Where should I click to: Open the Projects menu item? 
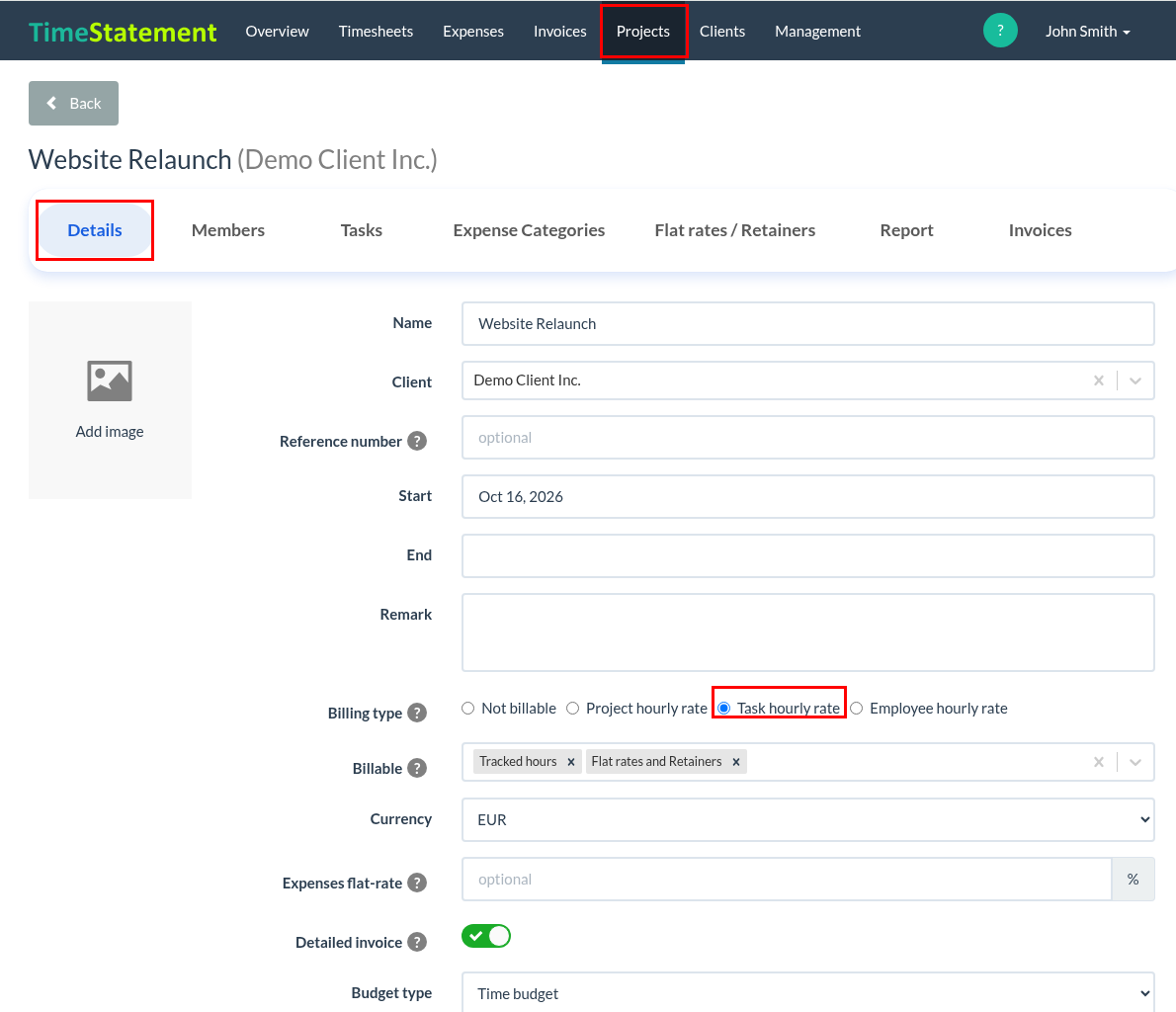click(x=642, y=32)
